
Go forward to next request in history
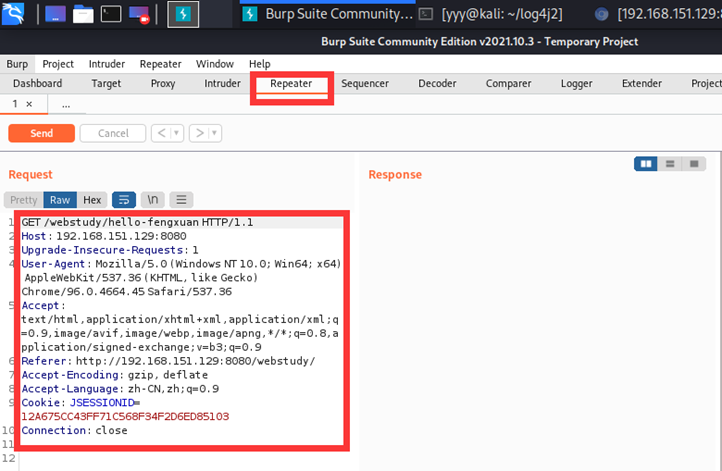point(199,133)
